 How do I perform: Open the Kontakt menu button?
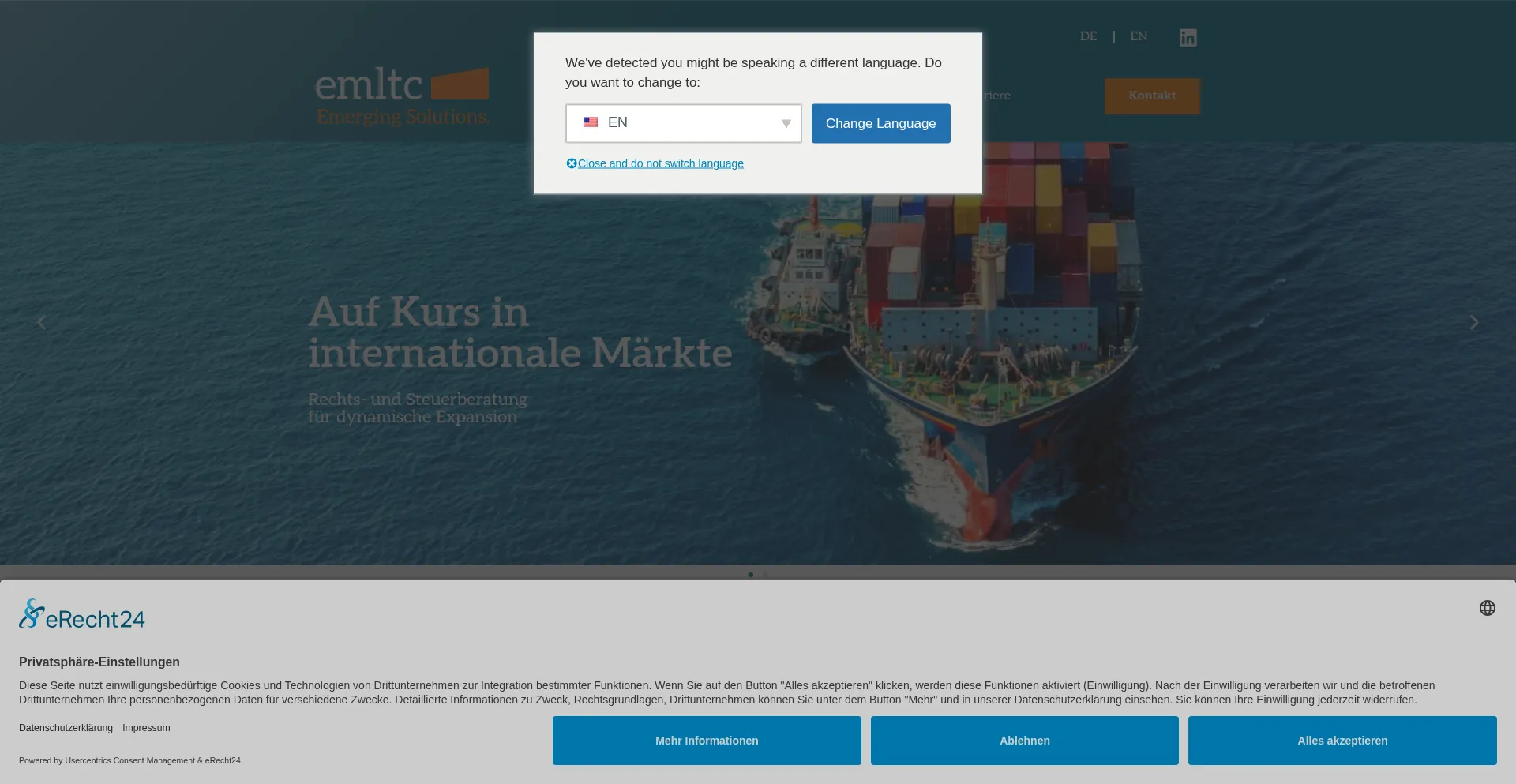point(1152,96)
